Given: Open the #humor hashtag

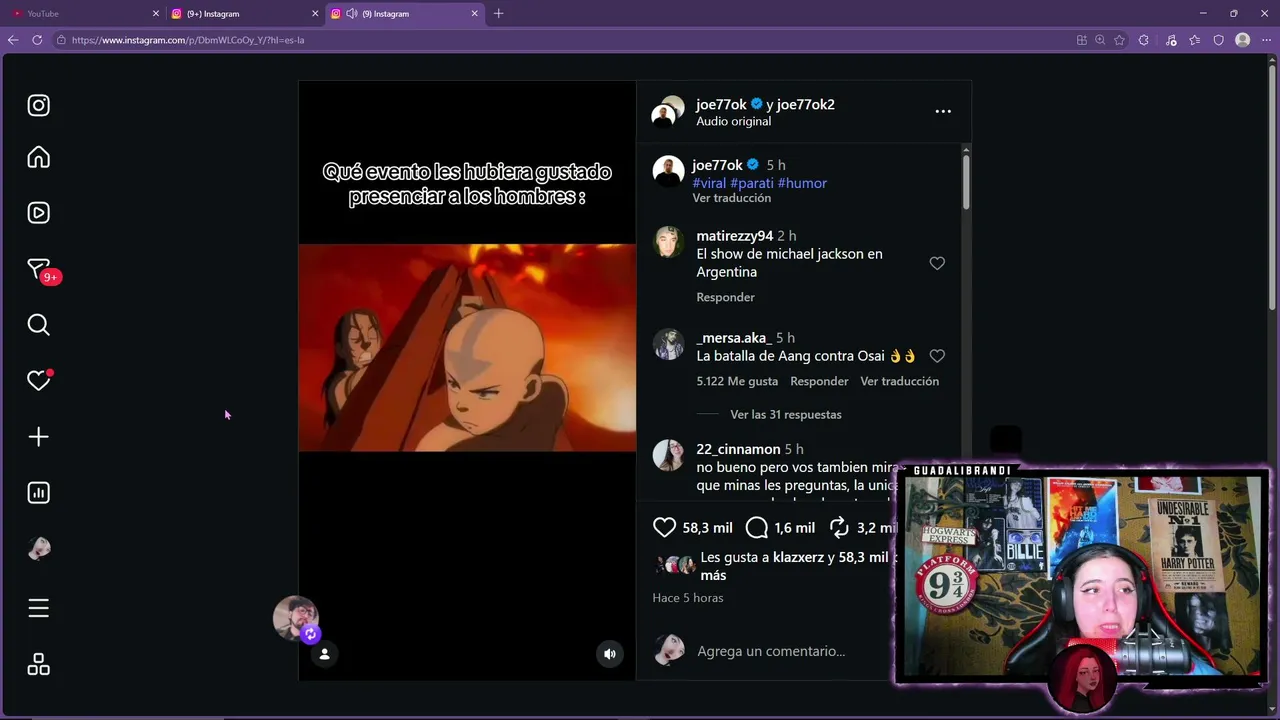Looking at the screenshot, I should point(802,183).
